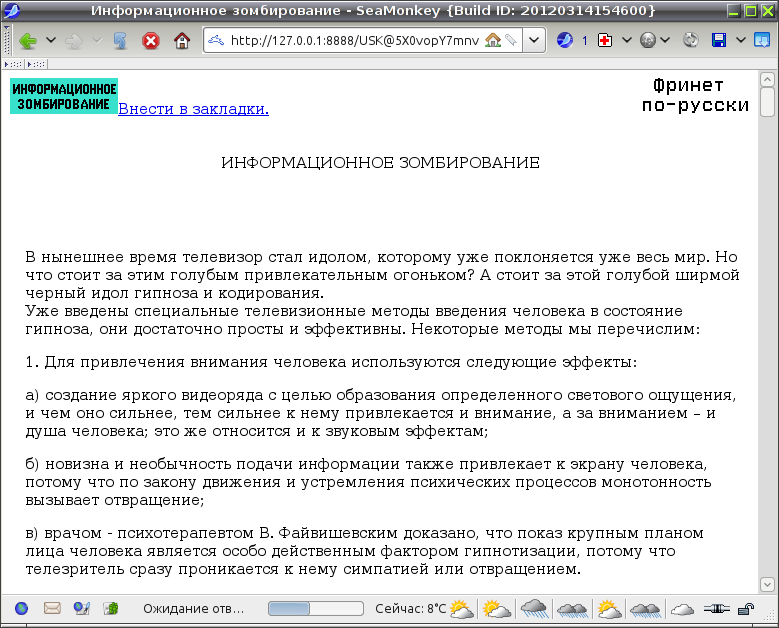The width and height of the screenshot is (779, 628).
Task: Open Composer icon in status bar
Action: pyautogui.click(x=82, y=608)
